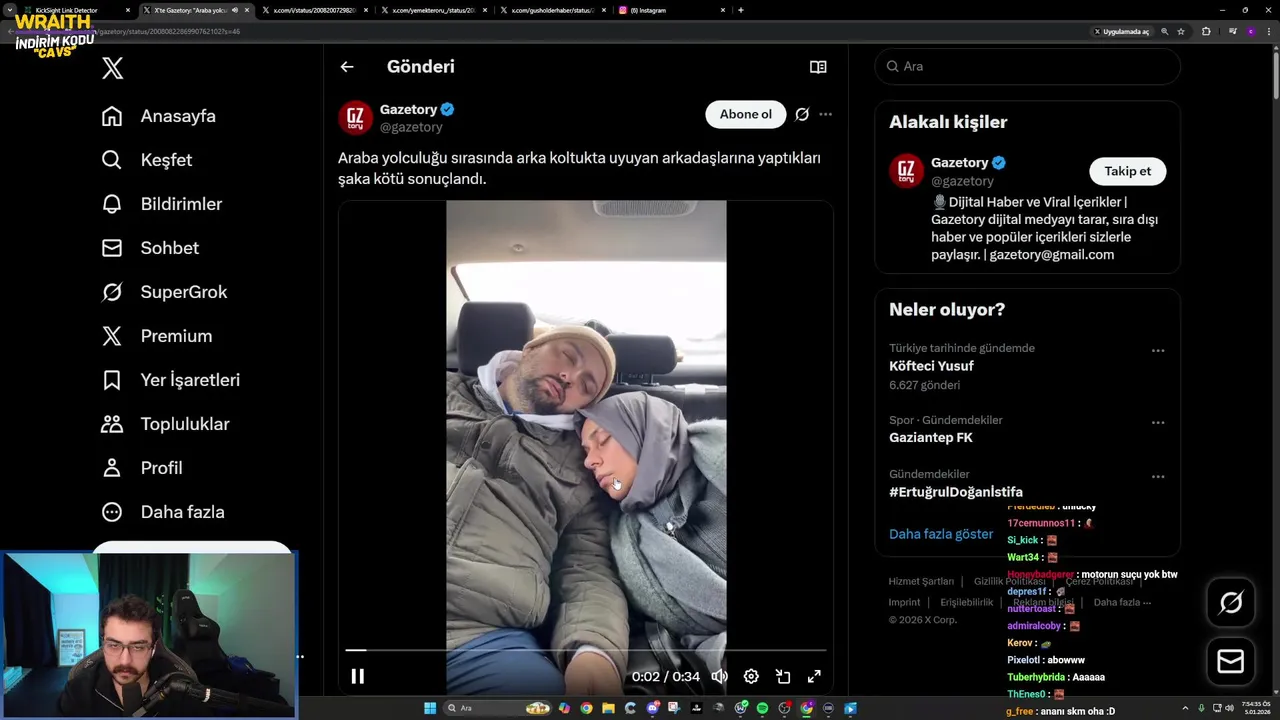Click the Abone ol button
1280x720 pixels.
[x=746, y=114]
